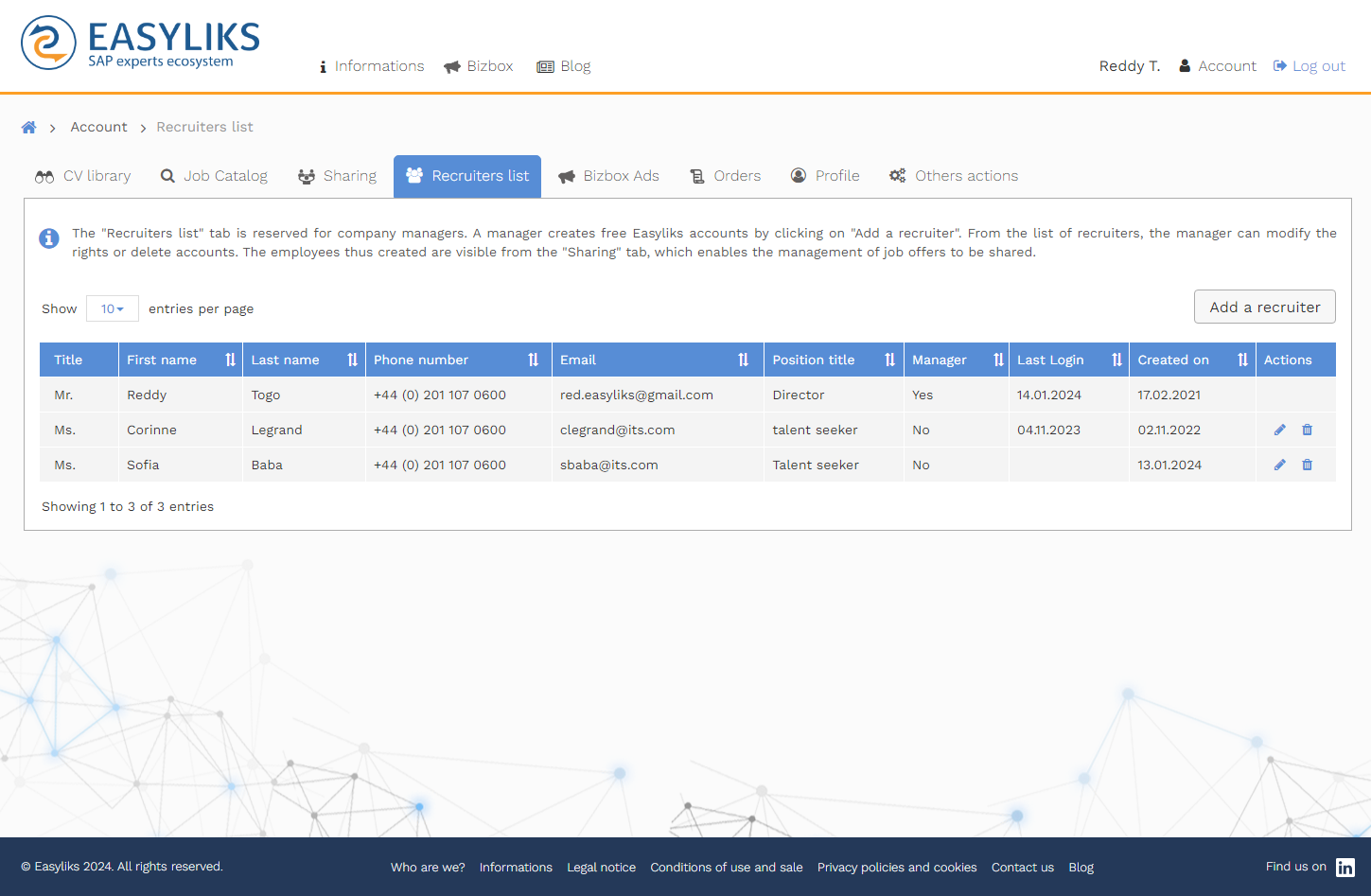Click the blue info icon beside the description
The image size is (1371, 896).
coord(49,238)
